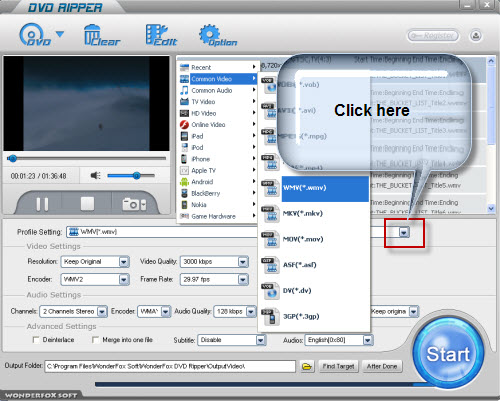This screenshot has width=500, height=401.
Task: Select DV(*.dv) format
Action: [297, 290]
